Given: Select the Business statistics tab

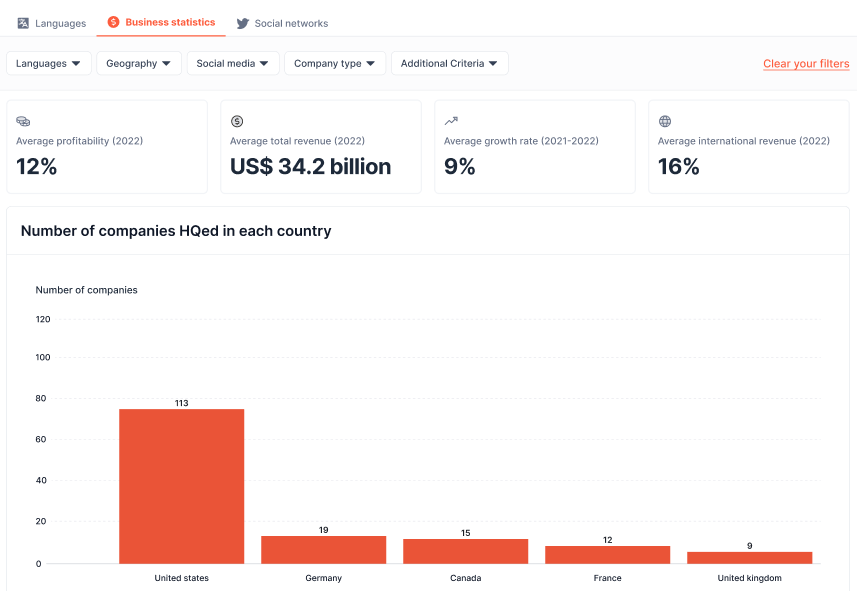Looking at the screenshot, I should (x=169, y=22).
